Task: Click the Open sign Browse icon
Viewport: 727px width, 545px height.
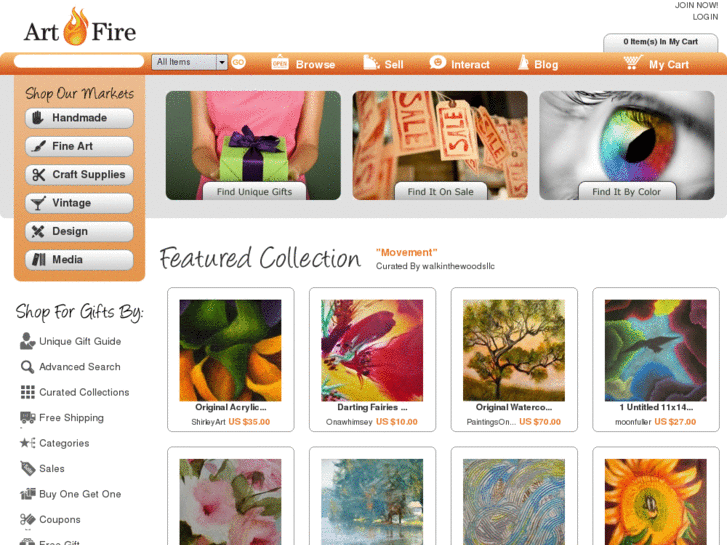Action: (280, 63)
